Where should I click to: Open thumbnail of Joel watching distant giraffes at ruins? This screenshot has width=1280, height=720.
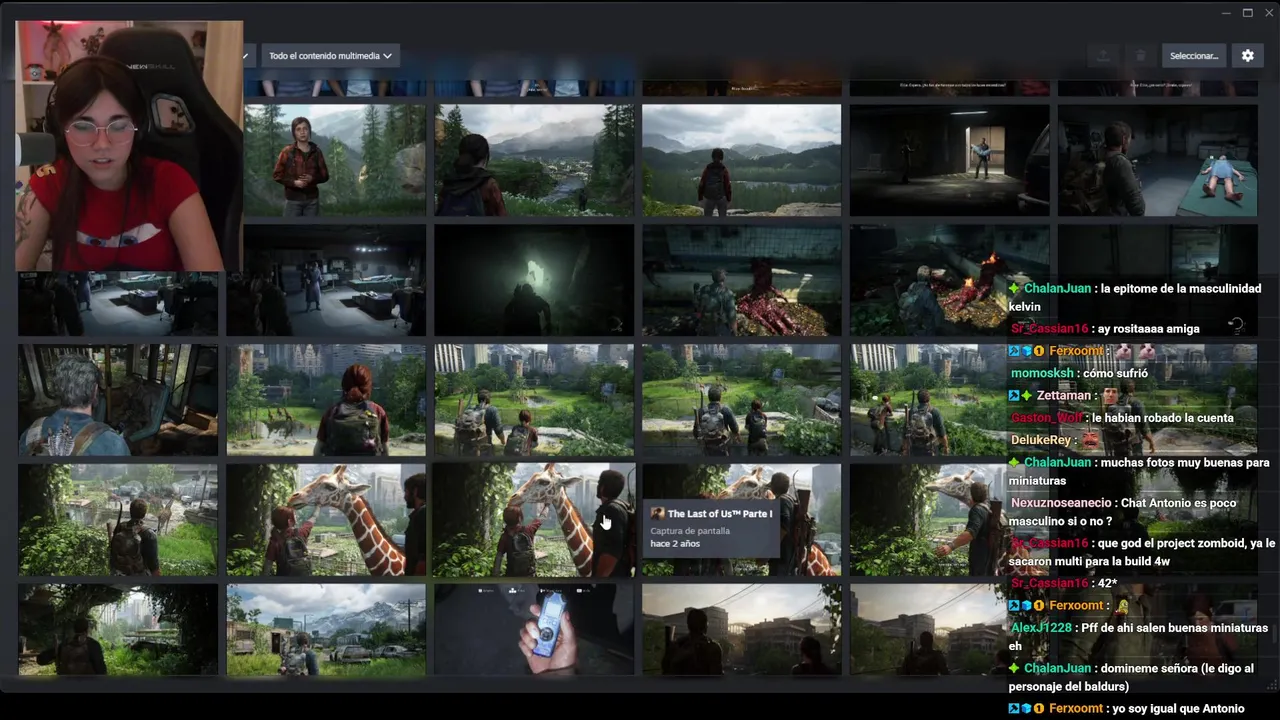pyautogui.click(x=118, y=520)
